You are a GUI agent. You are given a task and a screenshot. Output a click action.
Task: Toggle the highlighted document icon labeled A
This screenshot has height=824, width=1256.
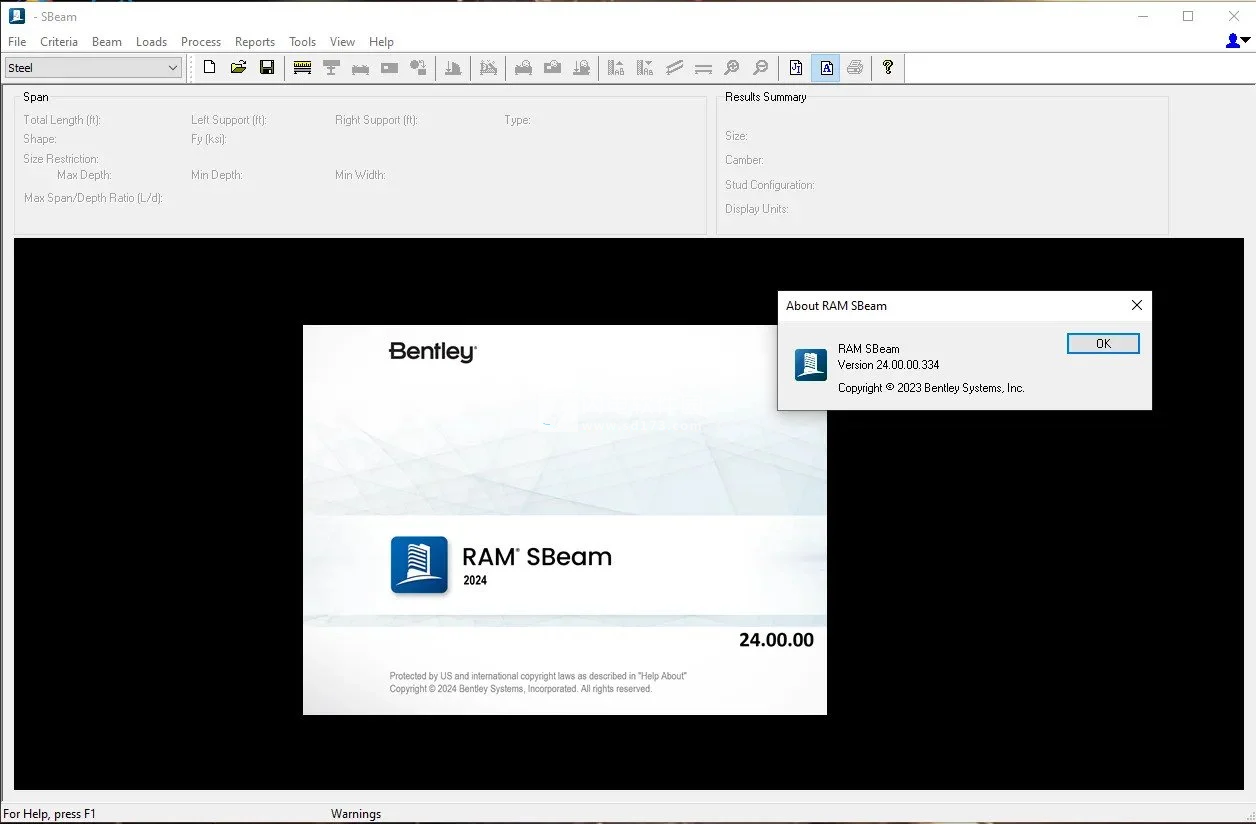coord(826,67)
